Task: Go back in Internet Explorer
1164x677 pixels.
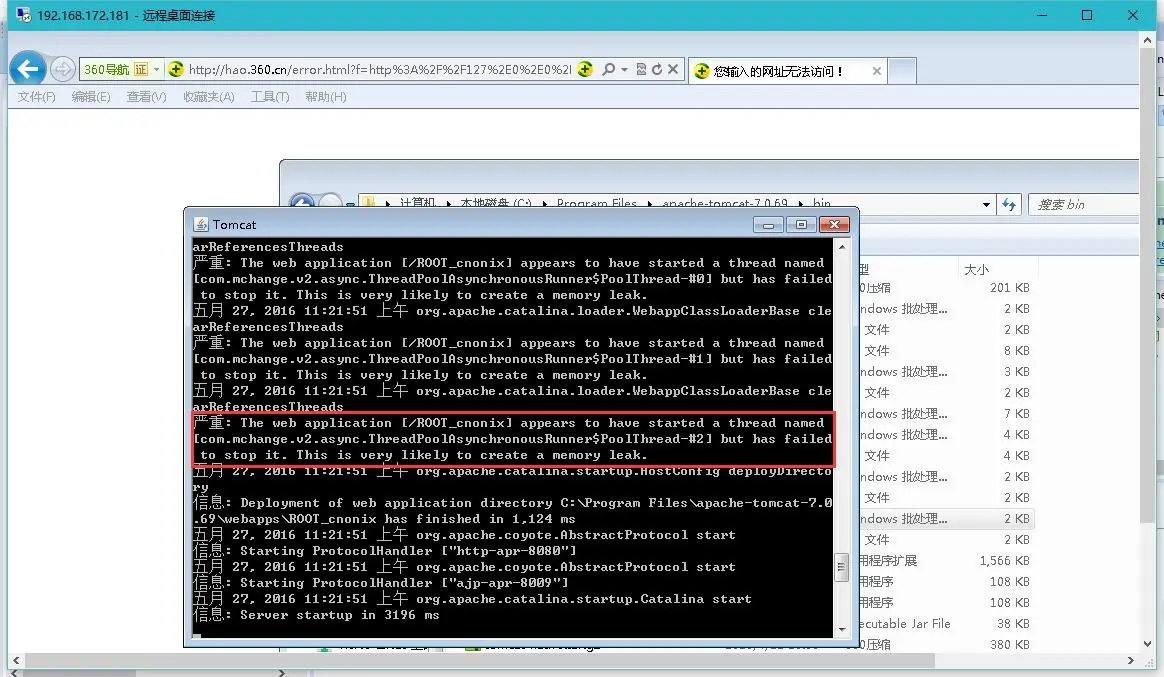Action: coord(28,70)
